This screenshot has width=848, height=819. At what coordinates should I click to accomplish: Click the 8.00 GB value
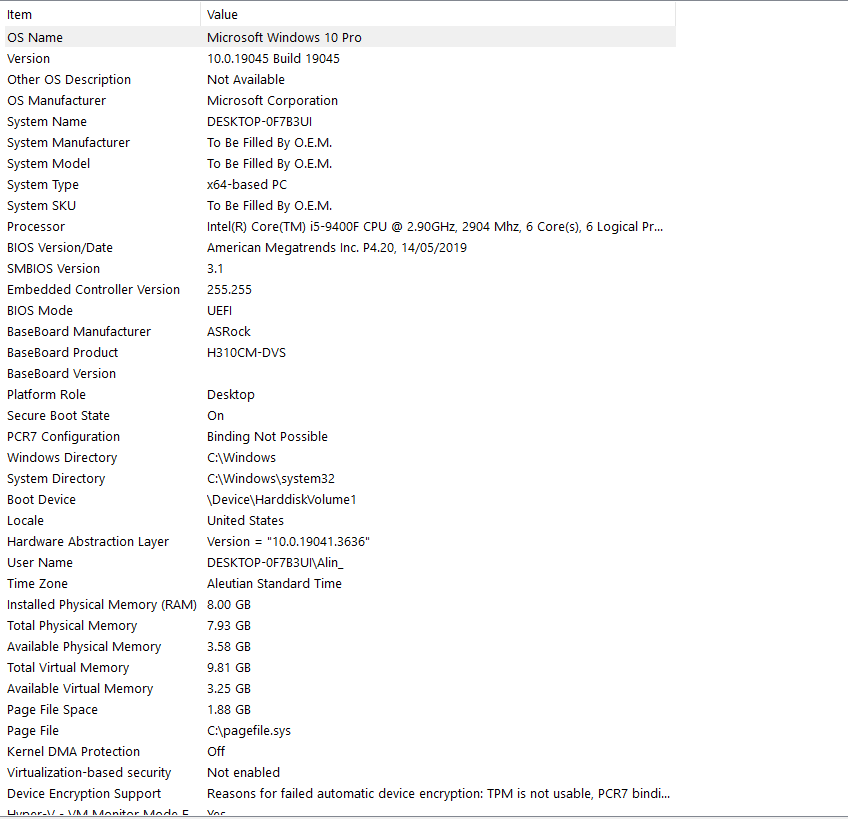click(229, 605)
